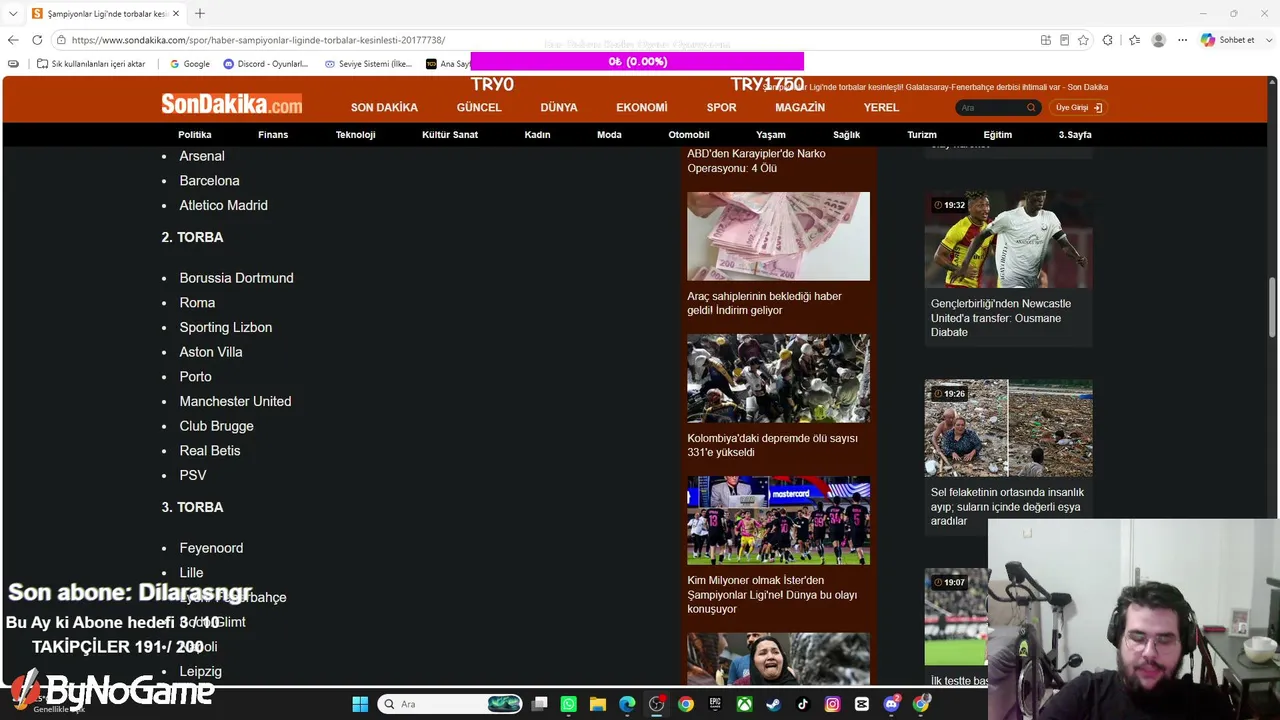Open Steam from the taskbar
The image size is (1280, 720).
[x=774, y=704]
